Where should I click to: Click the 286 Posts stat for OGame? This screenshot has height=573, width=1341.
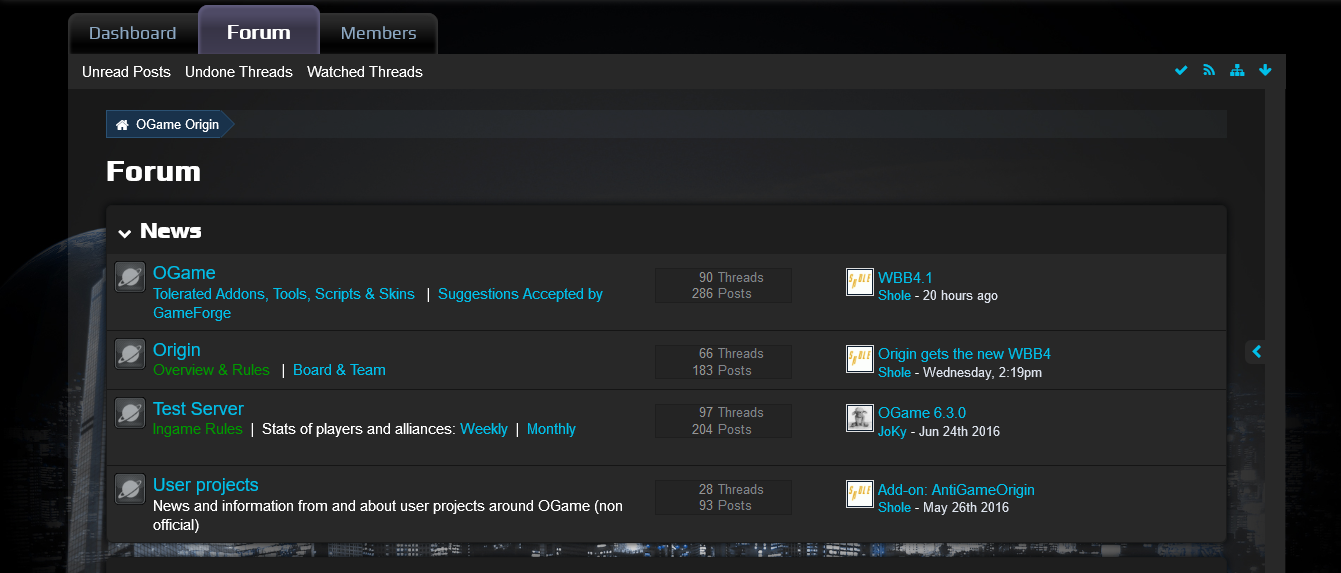point(722,294)
